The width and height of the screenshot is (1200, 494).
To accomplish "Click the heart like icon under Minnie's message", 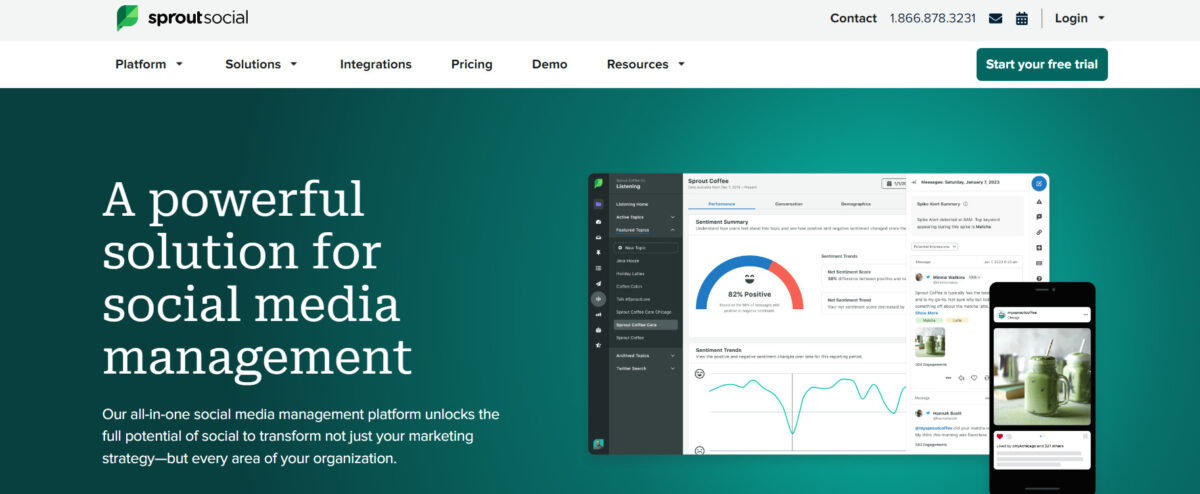I will (x=974, y=378).
